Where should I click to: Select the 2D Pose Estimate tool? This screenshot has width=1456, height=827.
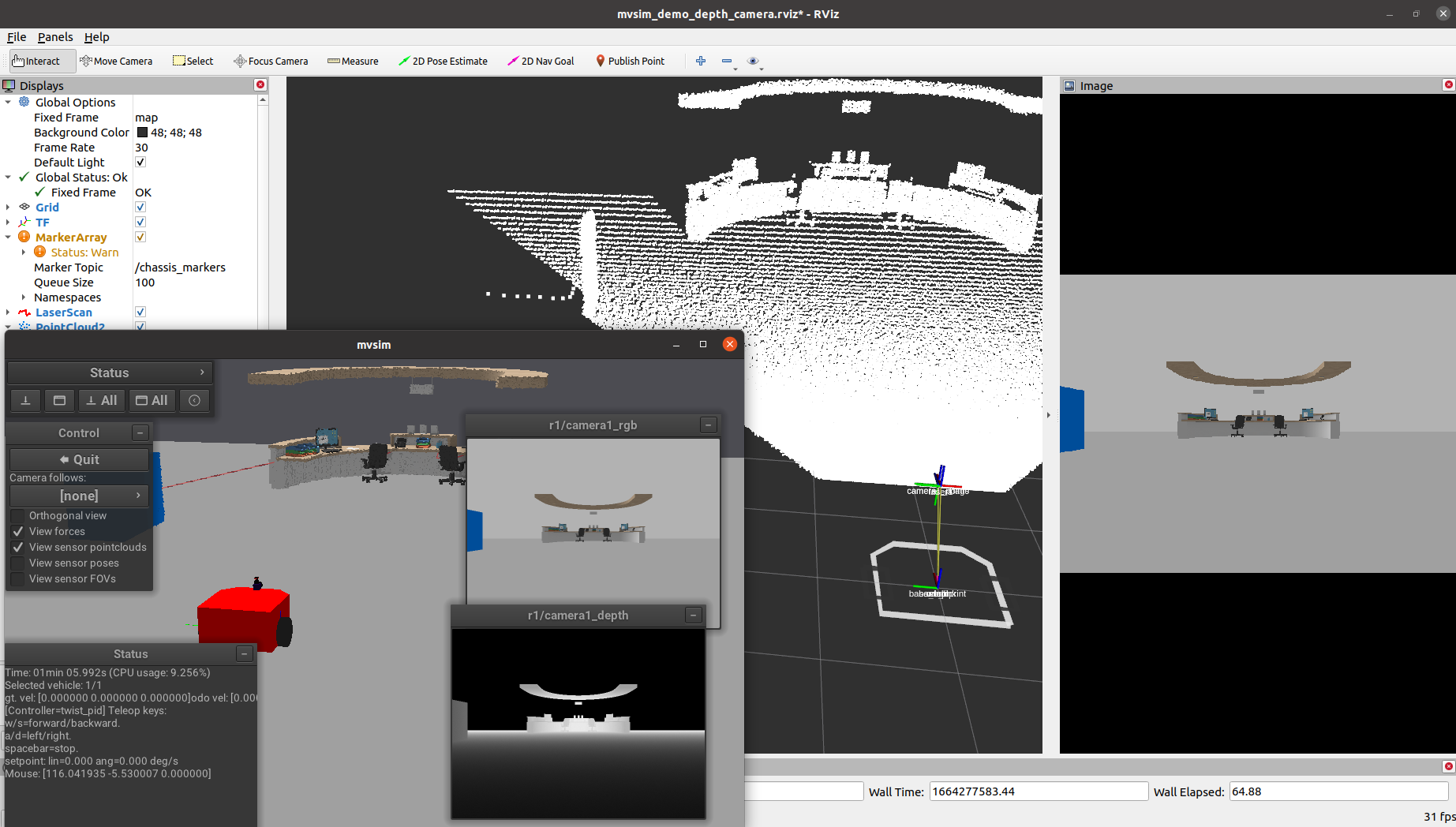(443, 61)
